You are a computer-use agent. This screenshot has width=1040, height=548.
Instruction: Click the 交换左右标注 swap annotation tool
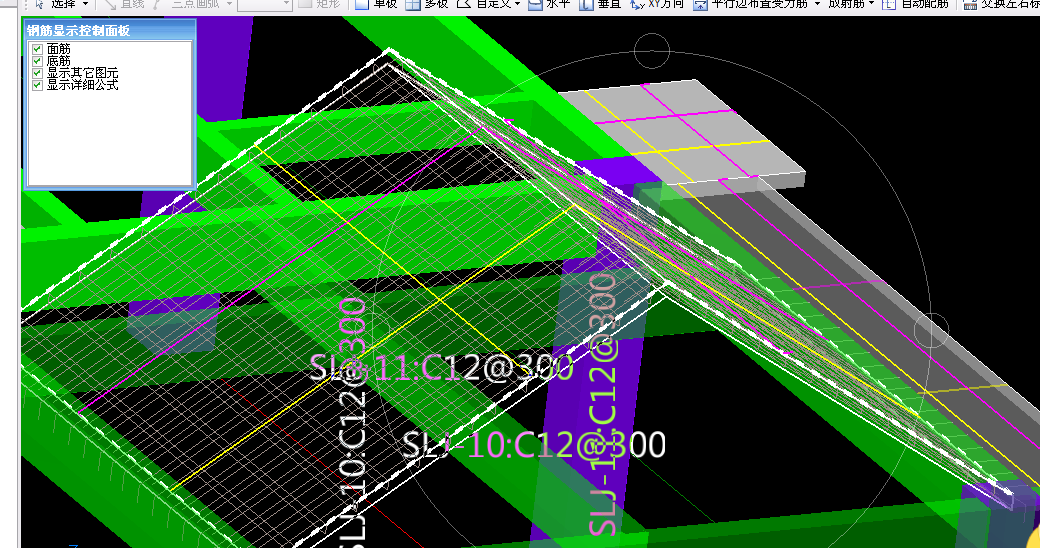(x=1002, y=4)
